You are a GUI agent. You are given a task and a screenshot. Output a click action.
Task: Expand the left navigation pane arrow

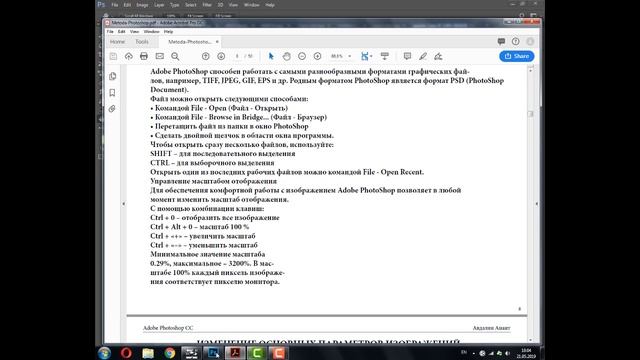[x=124, y=204]
